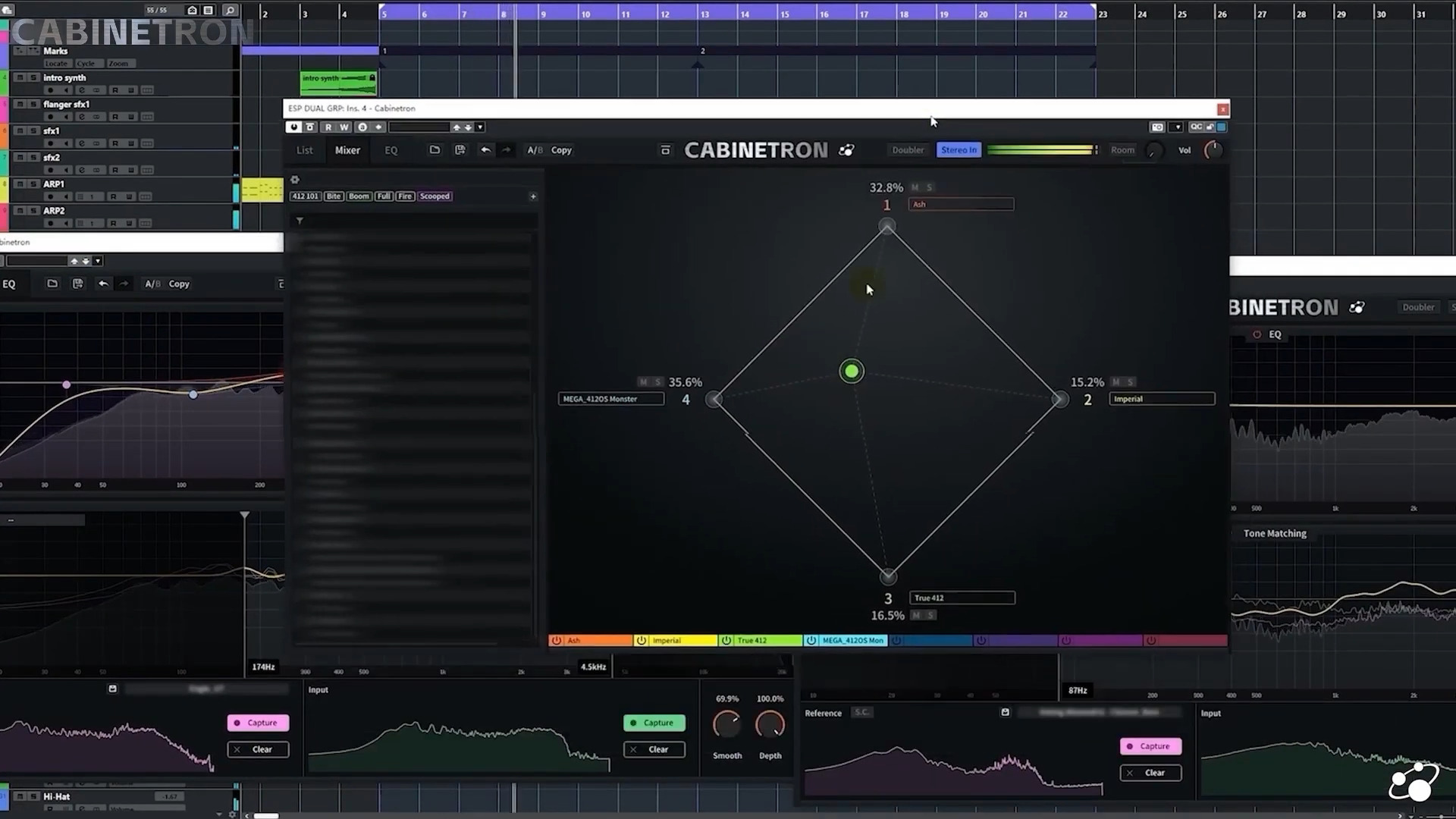
Task: Open the dropdown next to the automation field
Action: [x=480, y=127]
